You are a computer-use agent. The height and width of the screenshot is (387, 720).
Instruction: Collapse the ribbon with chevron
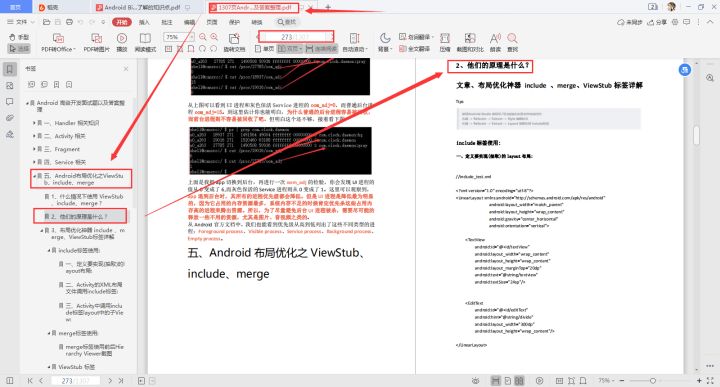pos(710,22)
